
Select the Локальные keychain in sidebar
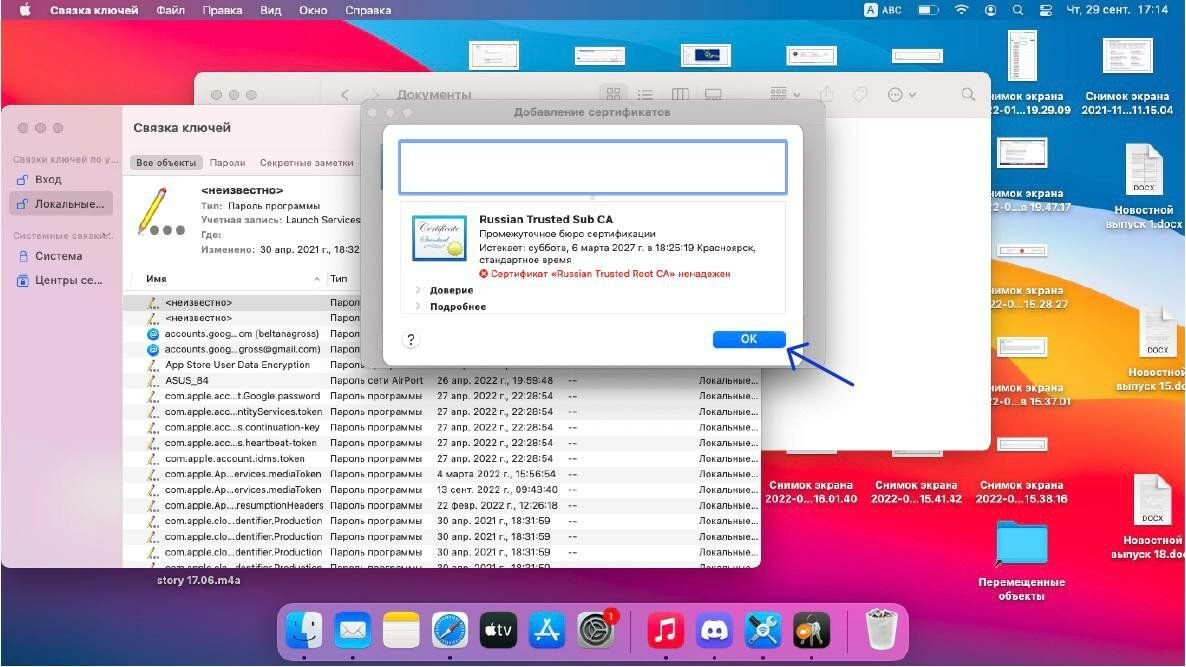pyautogui.click(x=61, y=203)
